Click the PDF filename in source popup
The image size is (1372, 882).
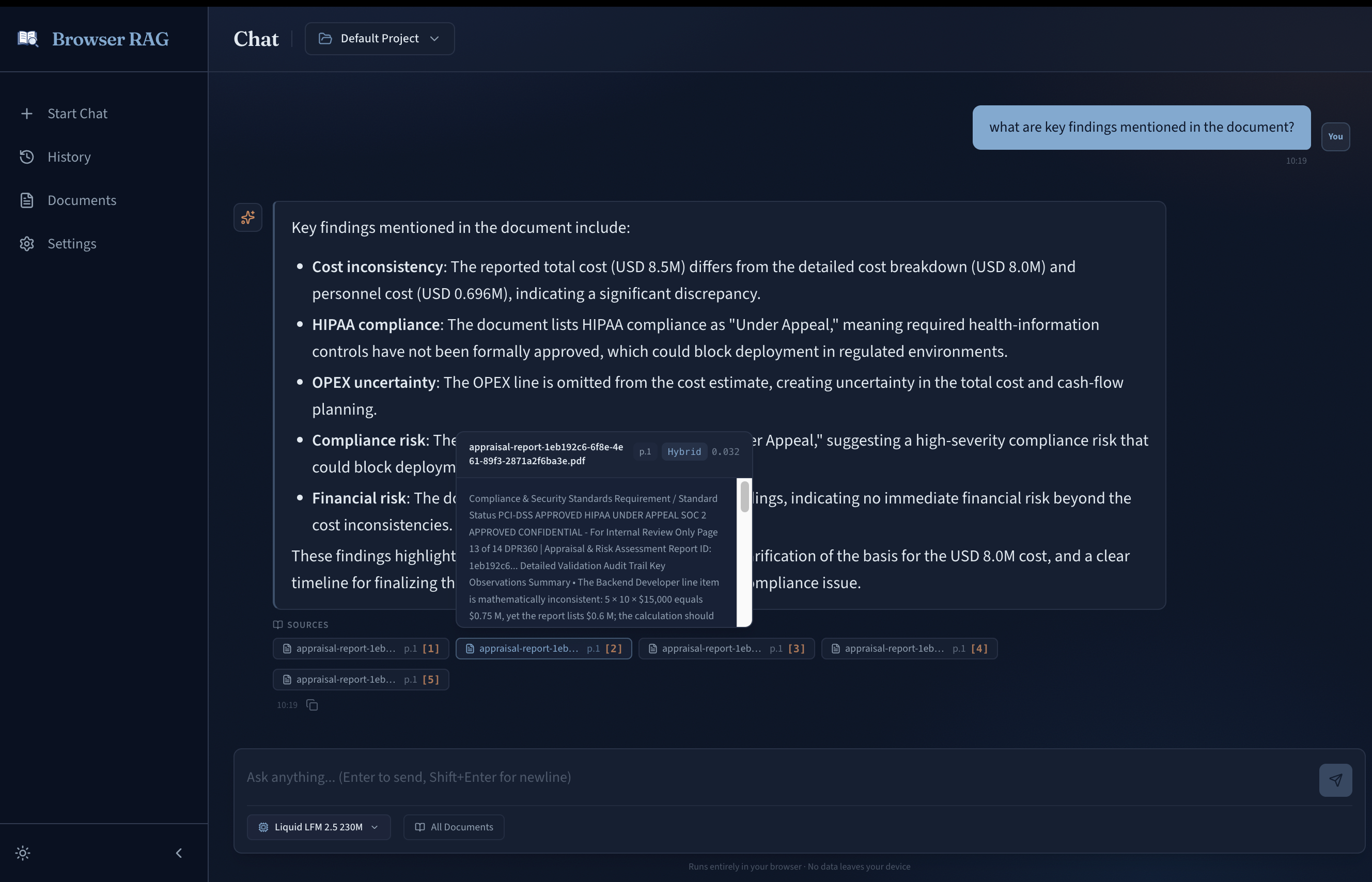[x=545, y=453]
